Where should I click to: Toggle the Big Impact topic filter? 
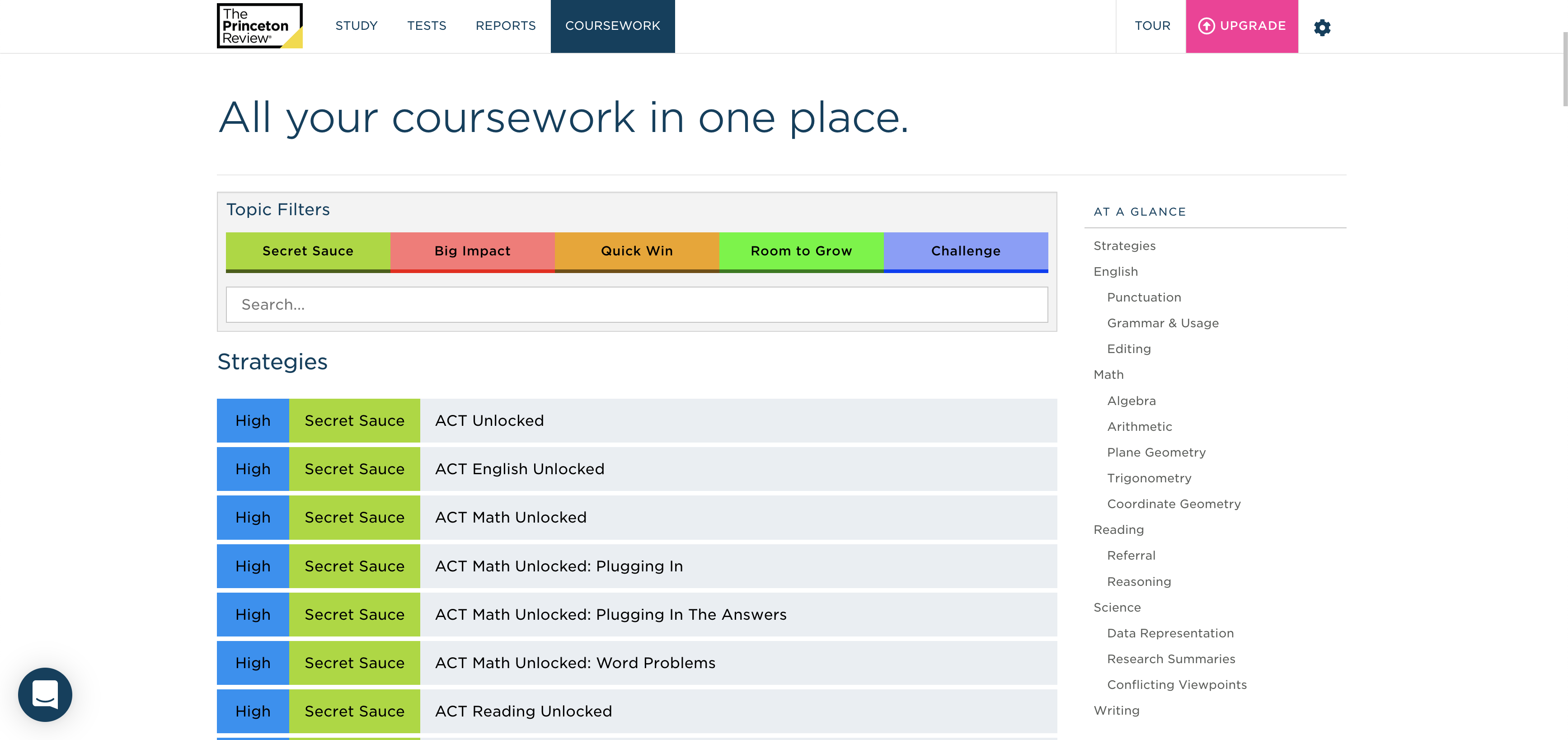472,251
